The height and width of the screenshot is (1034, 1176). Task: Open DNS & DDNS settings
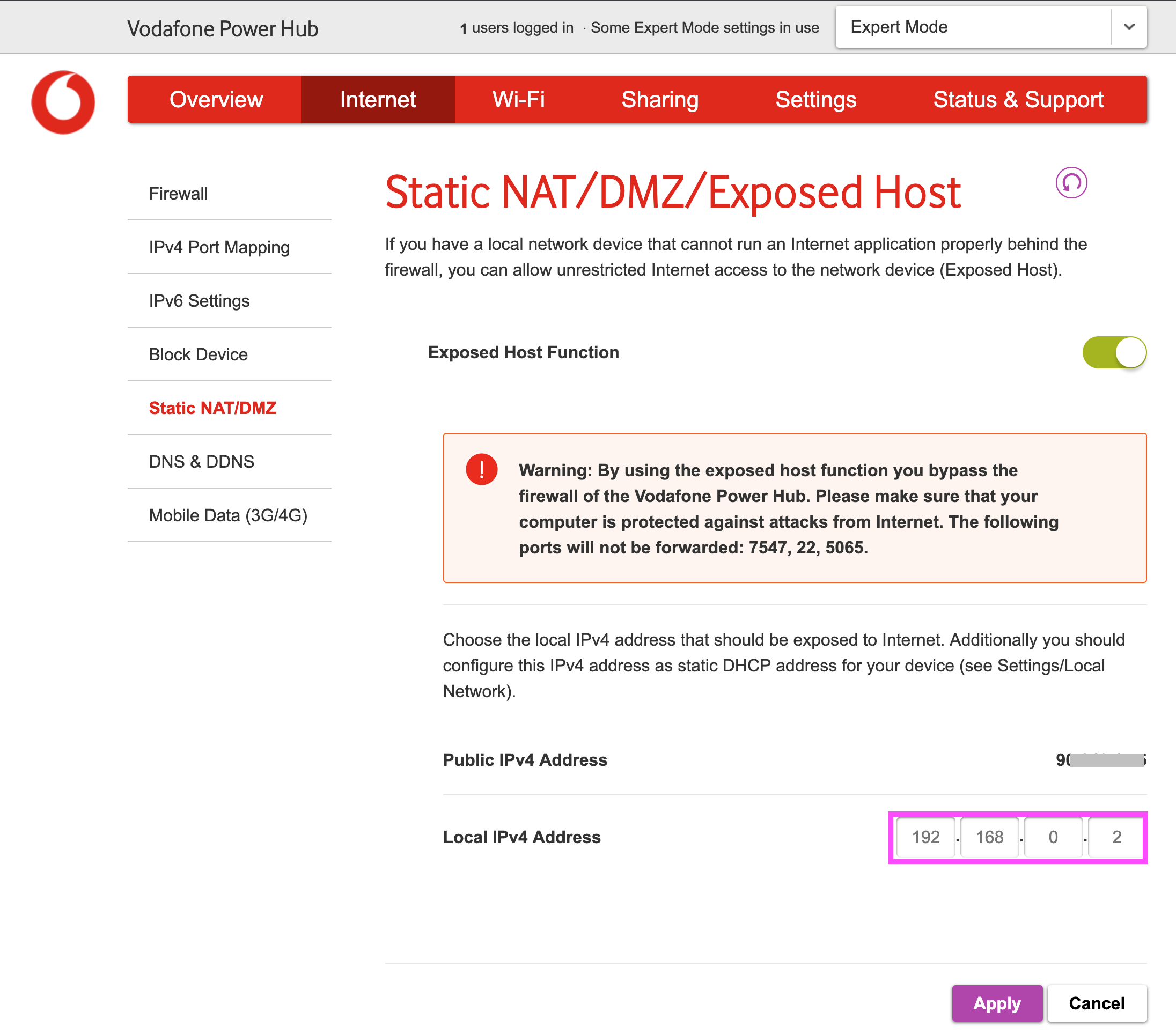(201, 461)
